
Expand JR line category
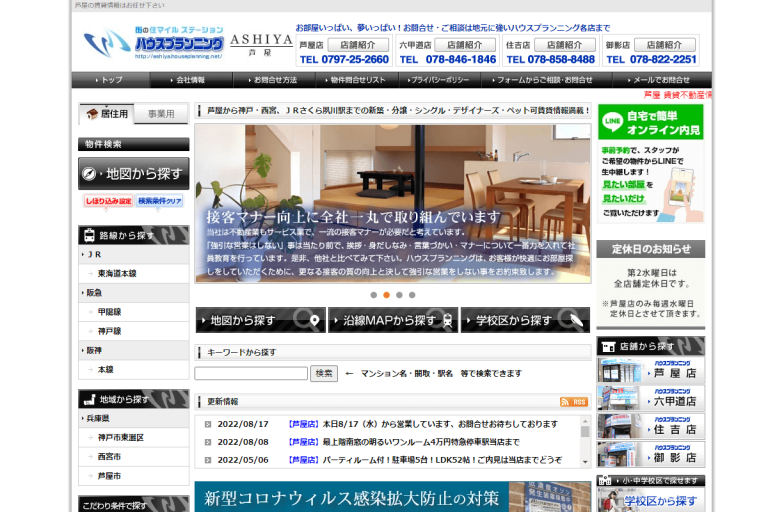133,254
